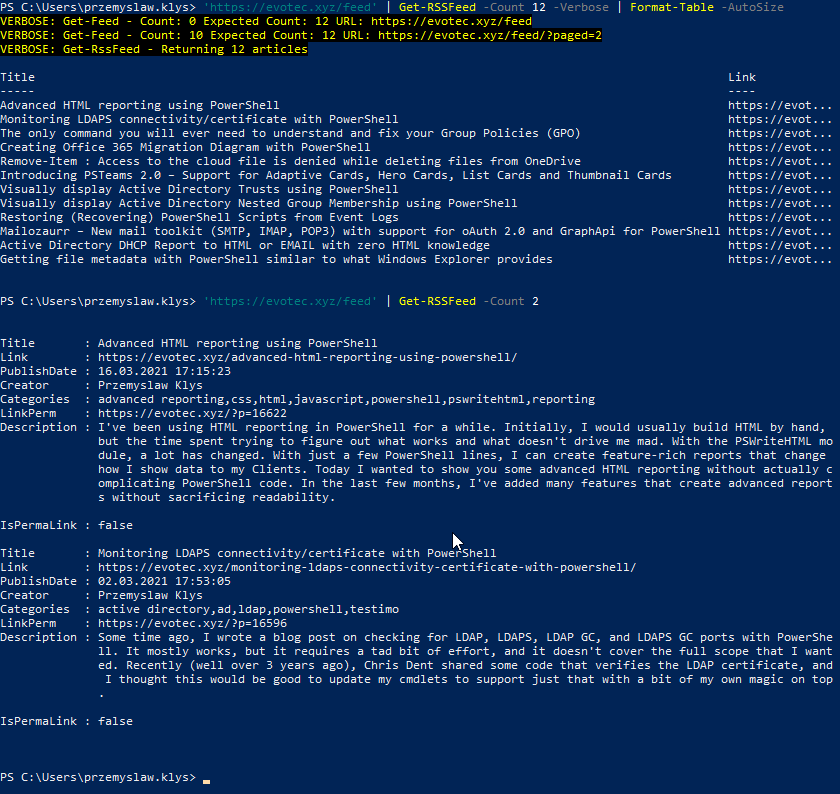Click the Link column header in the table
This screenshot has width=840, height=794.
742,77
